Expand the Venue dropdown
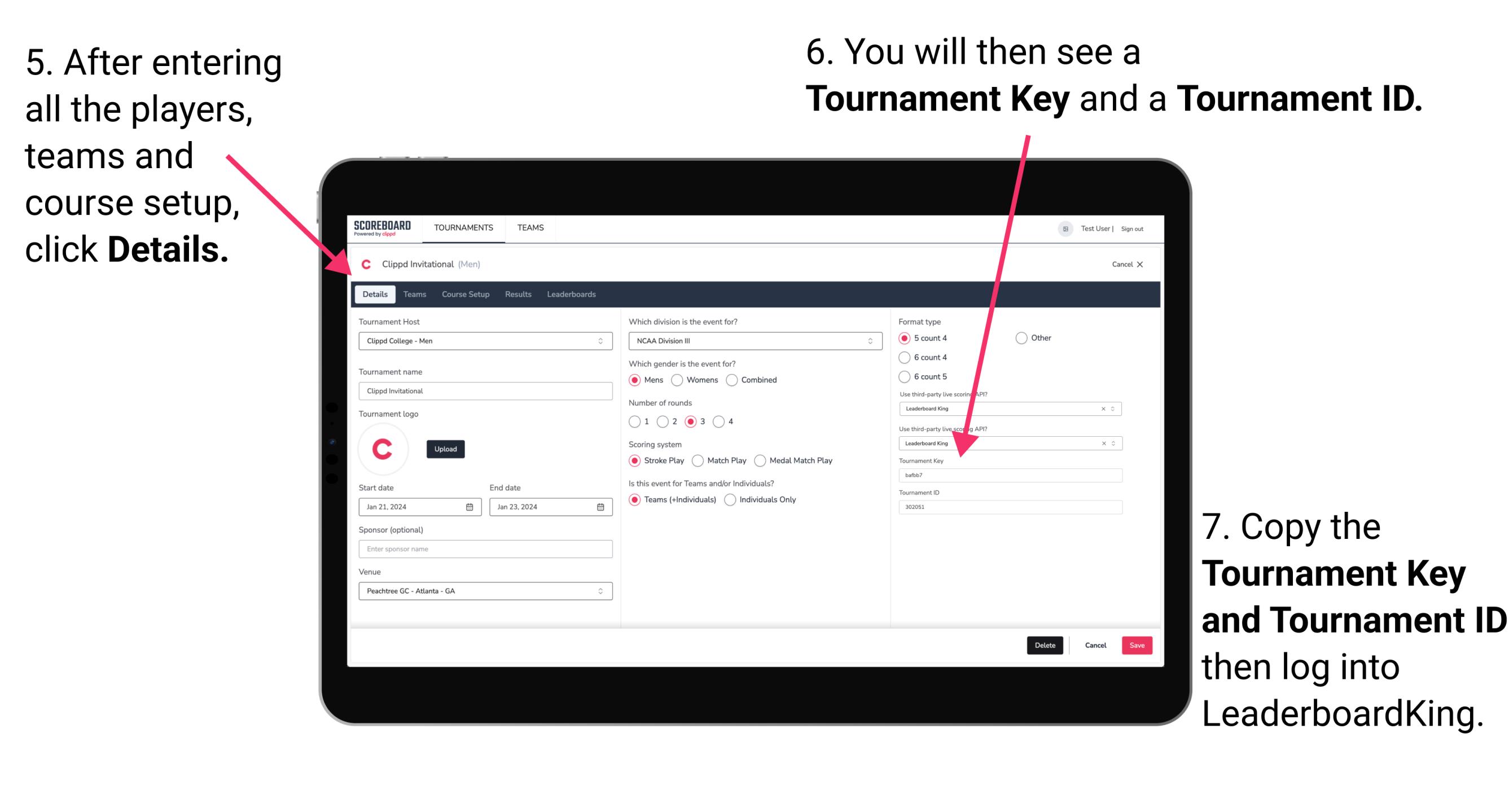The height and width of the screenshot is (812, 1509). 601,591
